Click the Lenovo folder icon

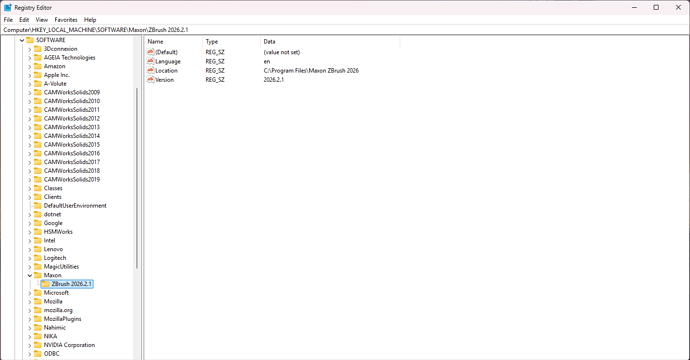38,249
